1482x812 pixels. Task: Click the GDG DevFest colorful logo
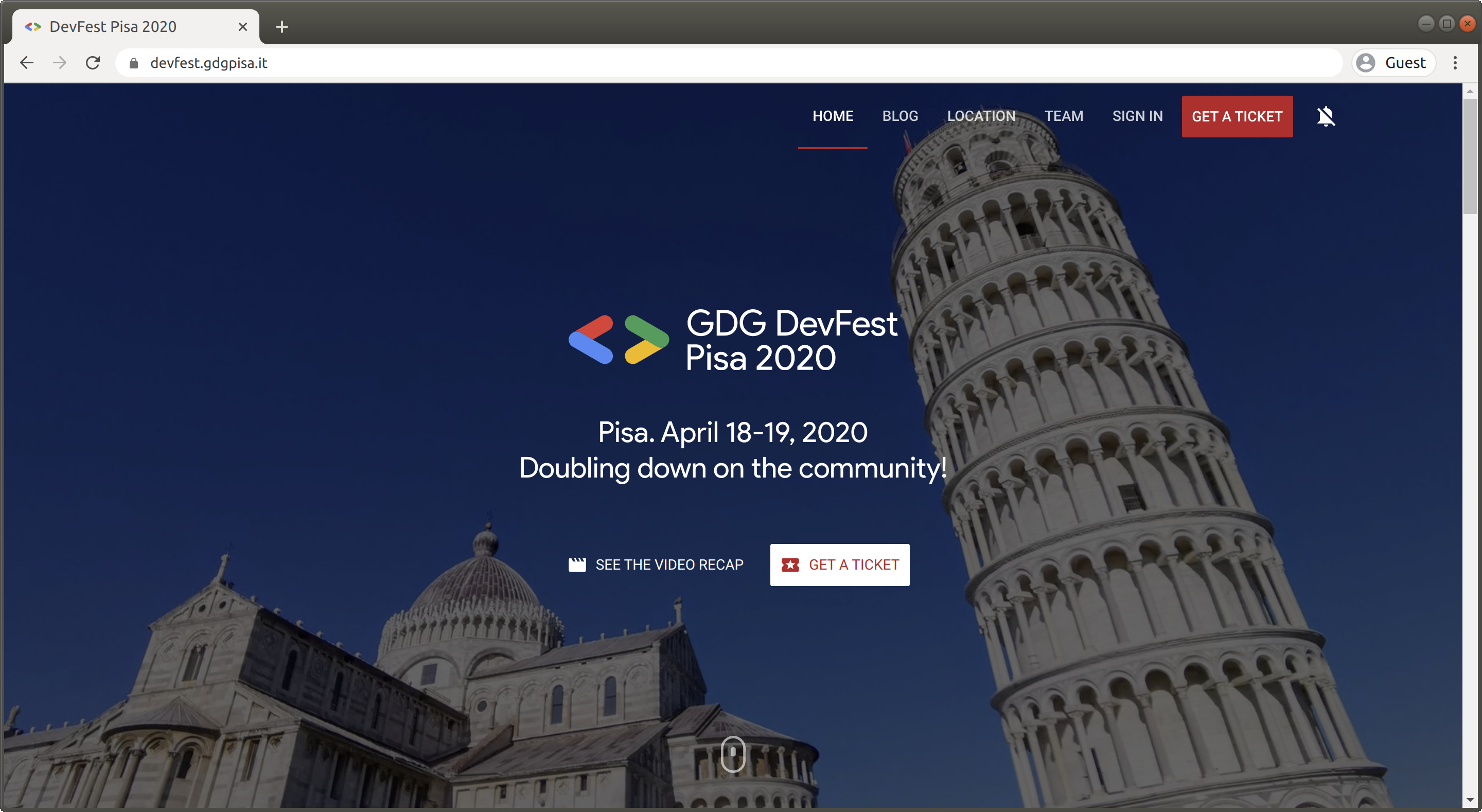[619, 340]
